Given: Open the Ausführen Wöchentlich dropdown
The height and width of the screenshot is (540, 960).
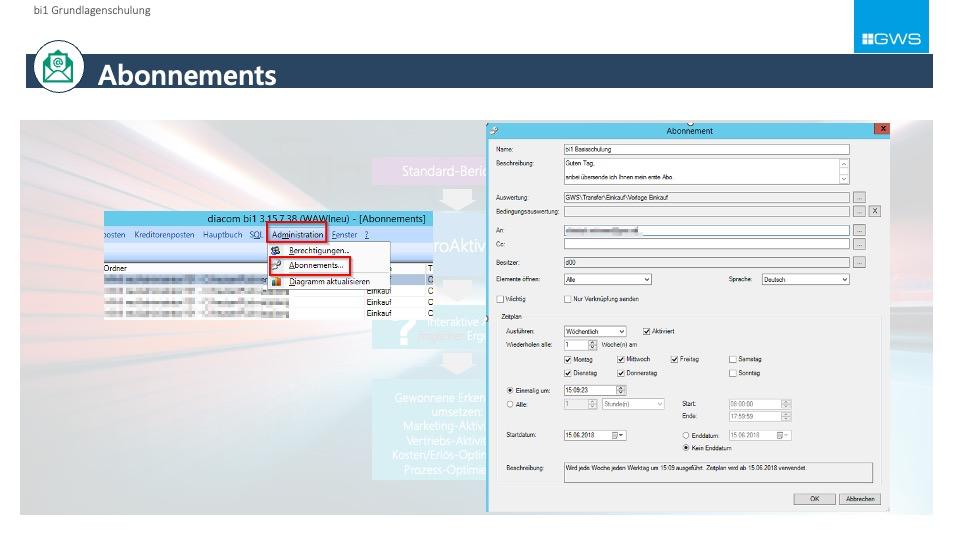Looking at the screenshot, I should [595, 331].
